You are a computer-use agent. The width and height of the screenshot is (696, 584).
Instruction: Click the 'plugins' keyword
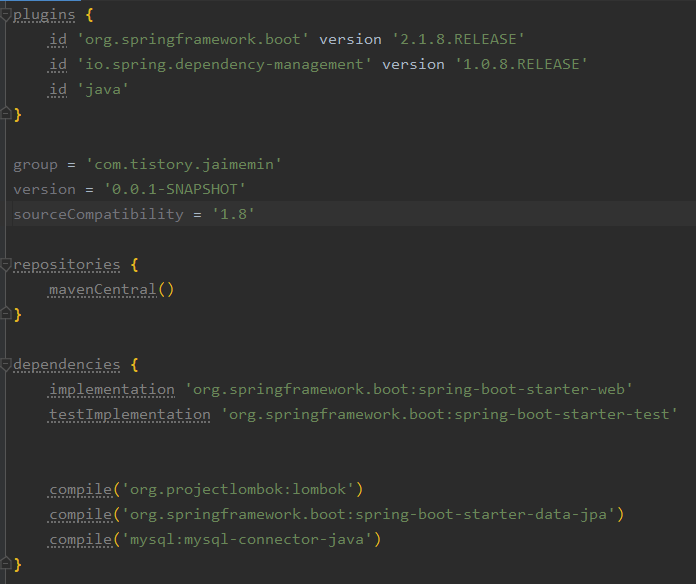tap(44, 16)
